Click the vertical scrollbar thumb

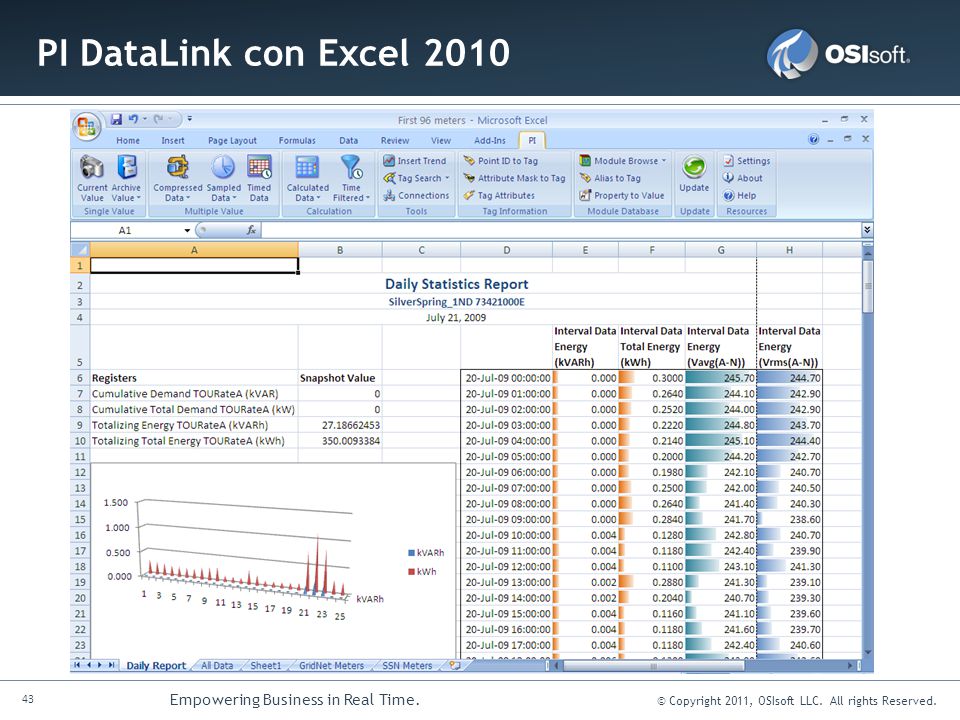point(868,286)
